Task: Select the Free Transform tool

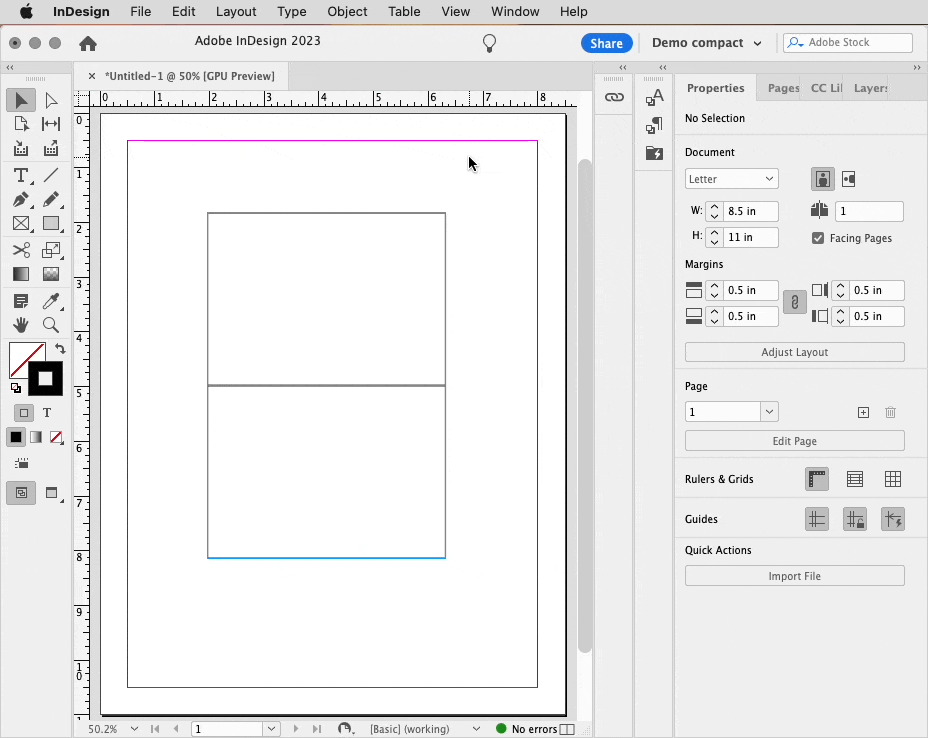Action: [x=51, y=250]
